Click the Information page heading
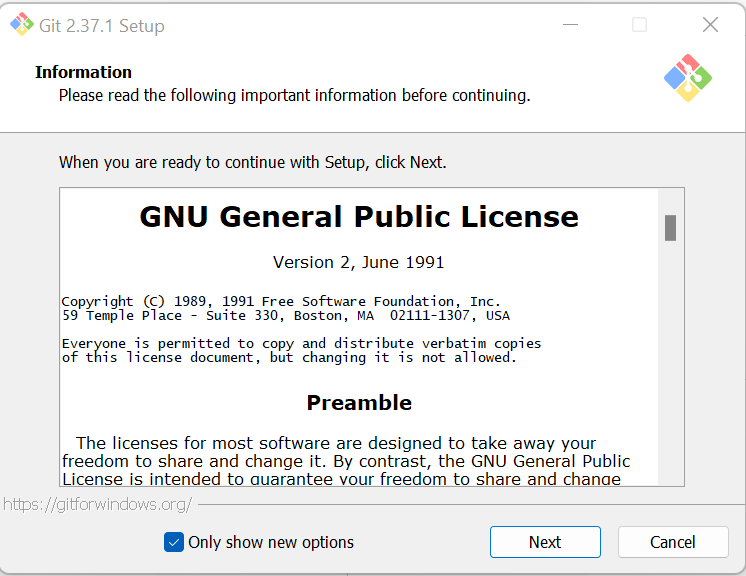Viewport: 746px width, 576px height. [83, 72]
